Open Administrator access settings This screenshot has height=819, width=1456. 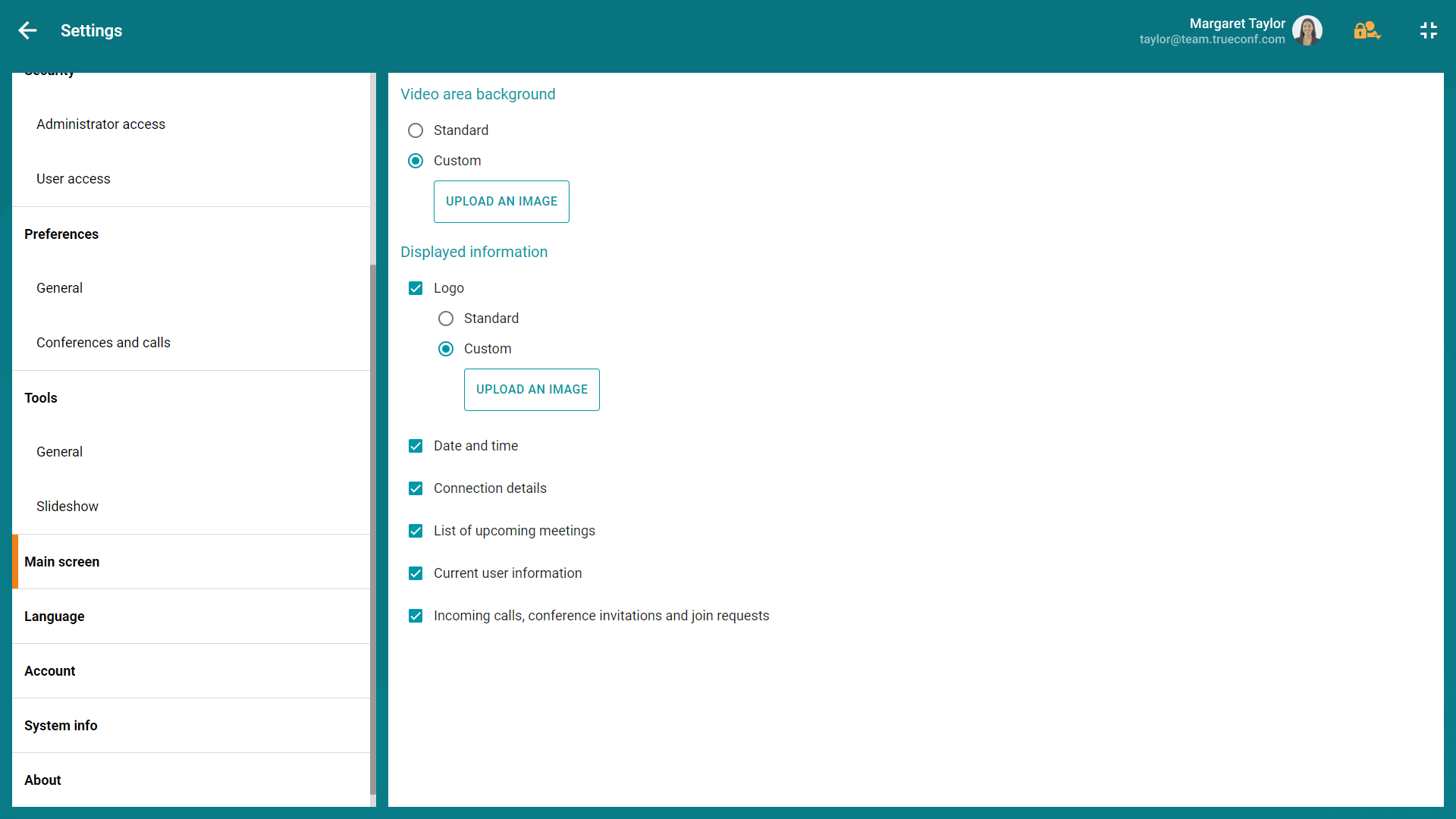[x=101, y=124]
